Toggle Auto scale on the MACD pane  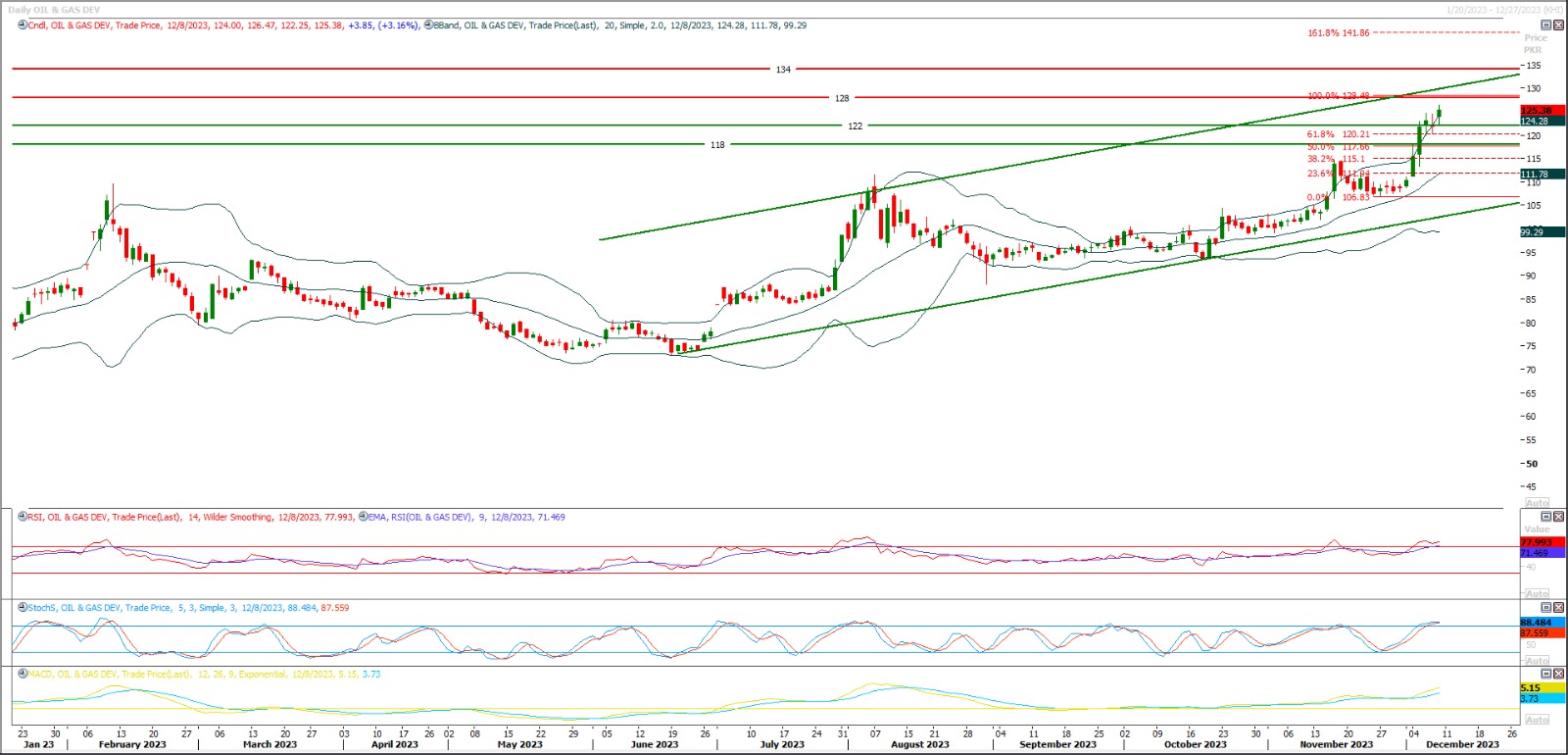pos(1537,720)
